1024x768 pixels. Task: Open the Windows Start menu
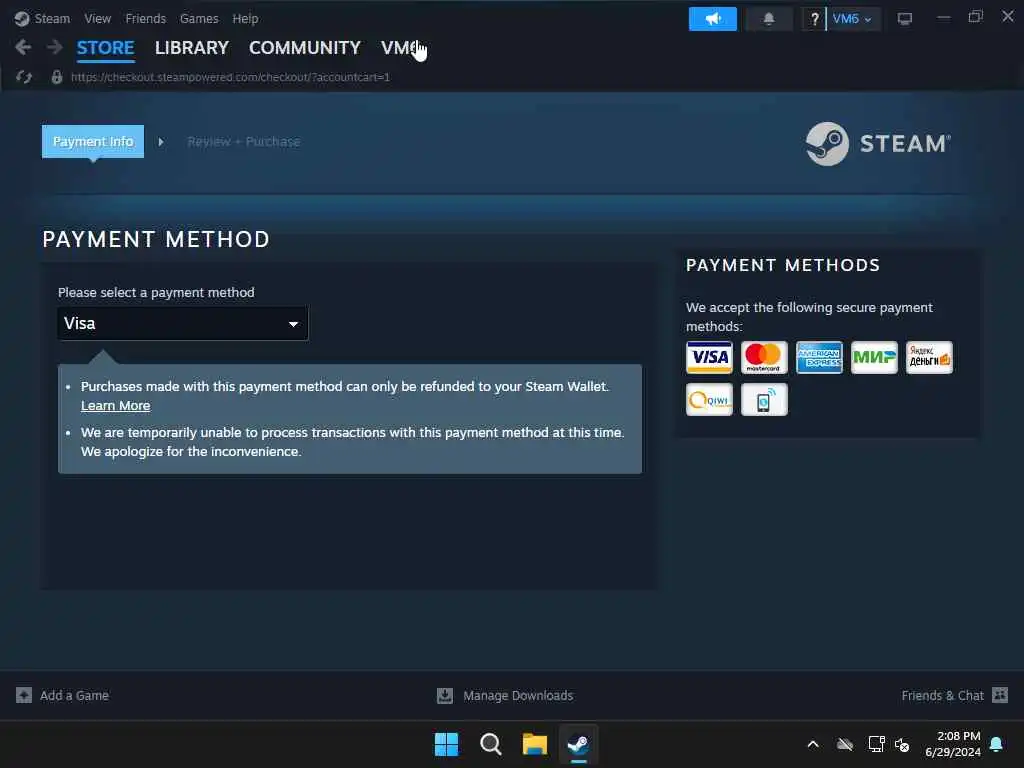pos(447,744)
